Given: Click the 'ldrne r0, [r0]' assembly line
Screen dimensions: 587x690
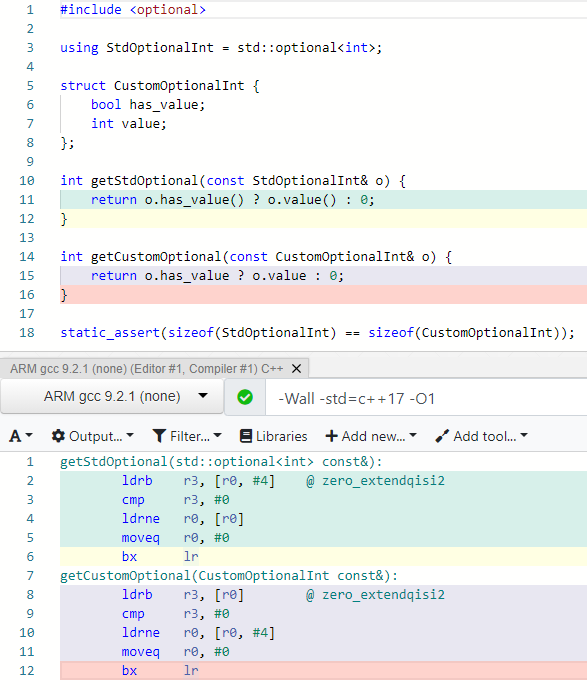Looking at the screenshot, I should pos(183,518).
